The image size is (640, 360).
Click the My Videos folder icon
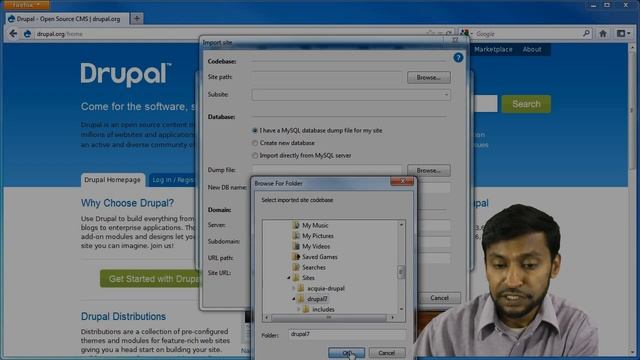[x=296, y=246]
